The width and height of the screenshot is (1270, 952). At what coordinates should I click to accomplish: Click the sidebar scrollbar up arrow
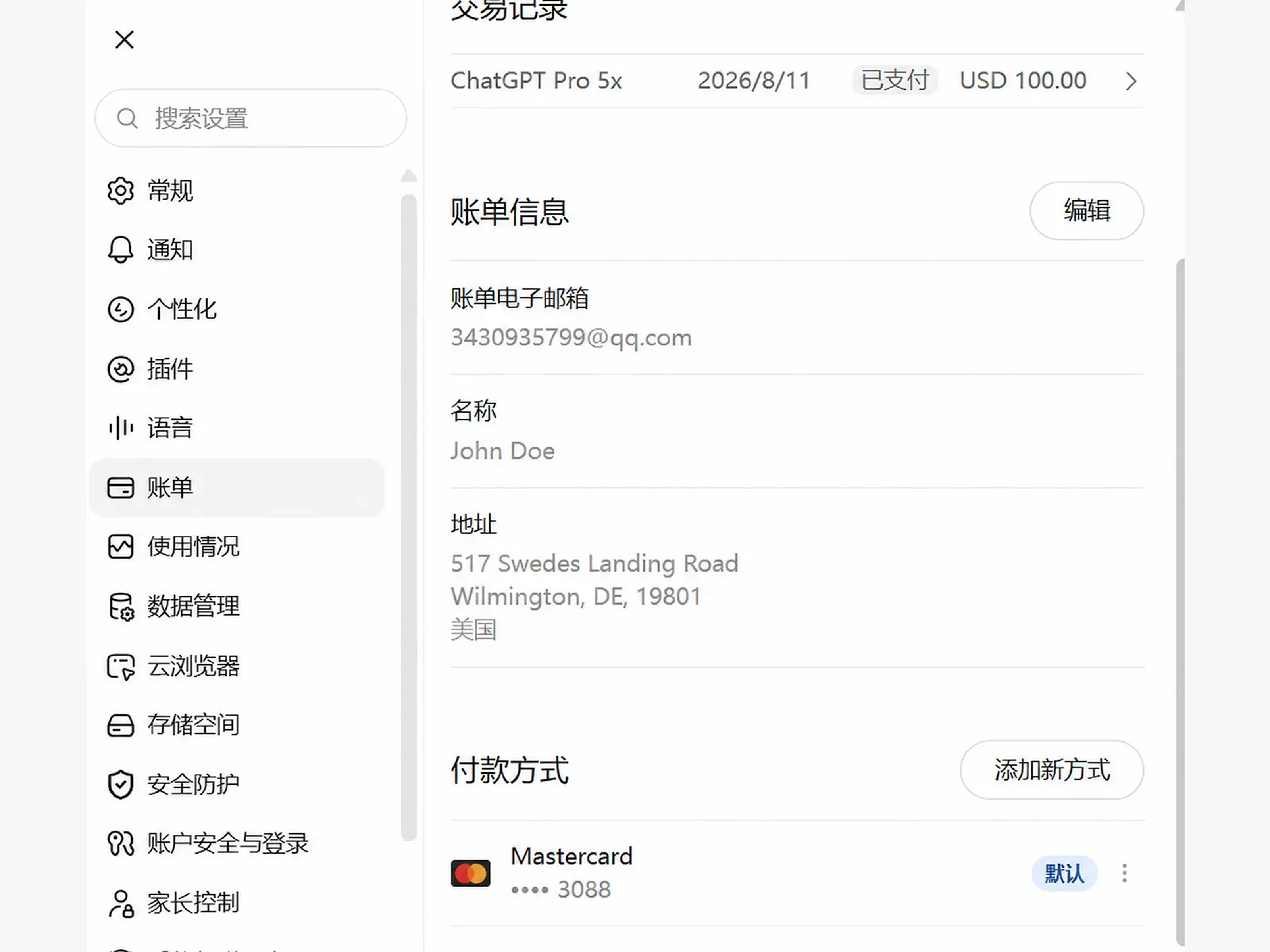click(x=409, y=176)
